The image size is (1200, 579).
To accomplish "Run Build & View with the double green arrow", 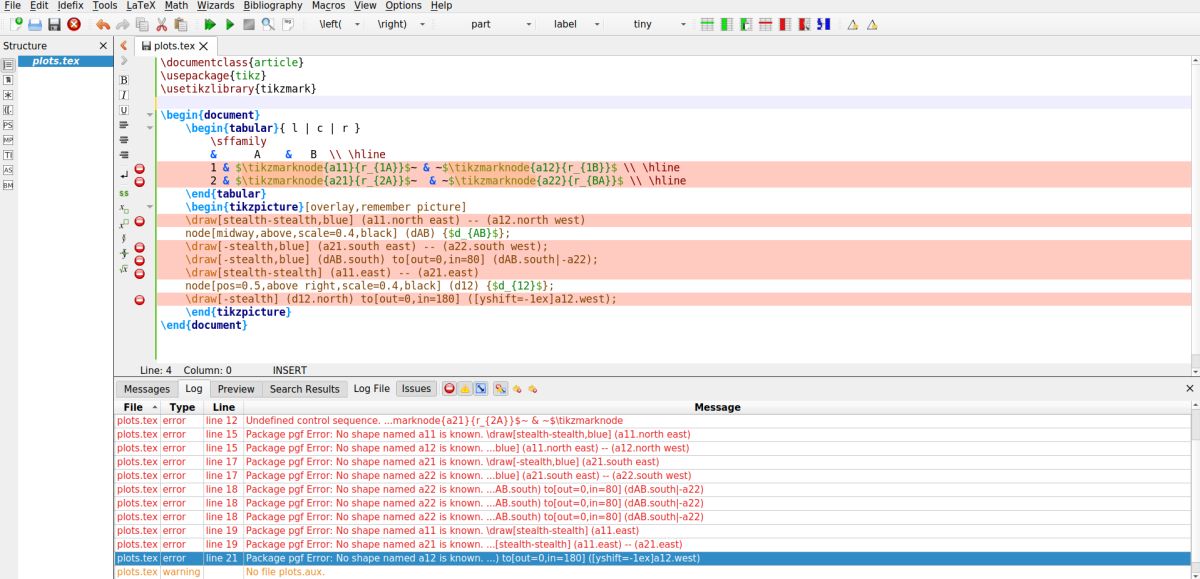I will tap(210, 24).
